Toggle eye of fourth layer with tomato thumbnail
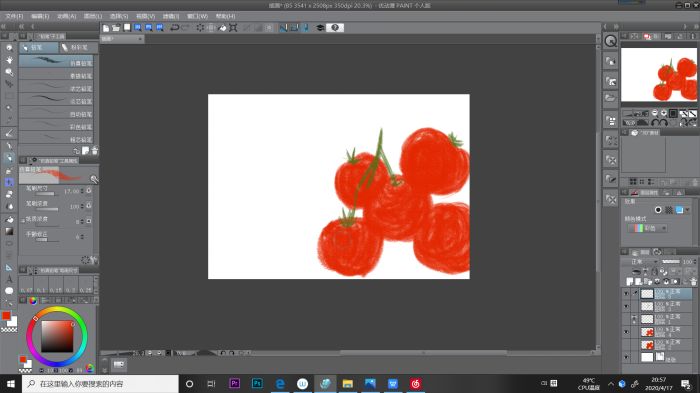The image size is (700, 393). coord(626,332)
